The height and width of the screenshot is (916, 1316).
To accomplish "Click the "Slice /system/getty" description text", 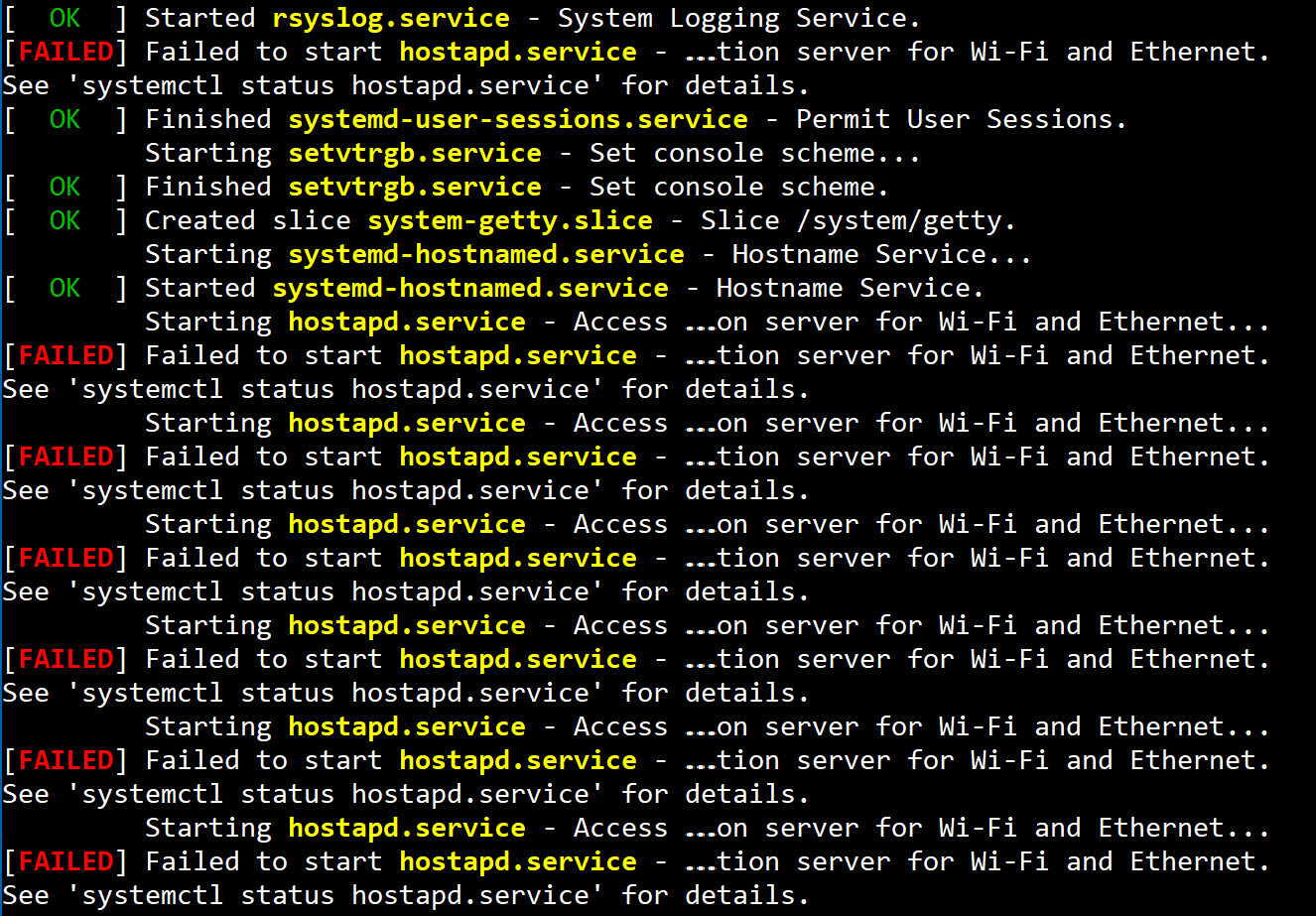I will tap(861, 220).
